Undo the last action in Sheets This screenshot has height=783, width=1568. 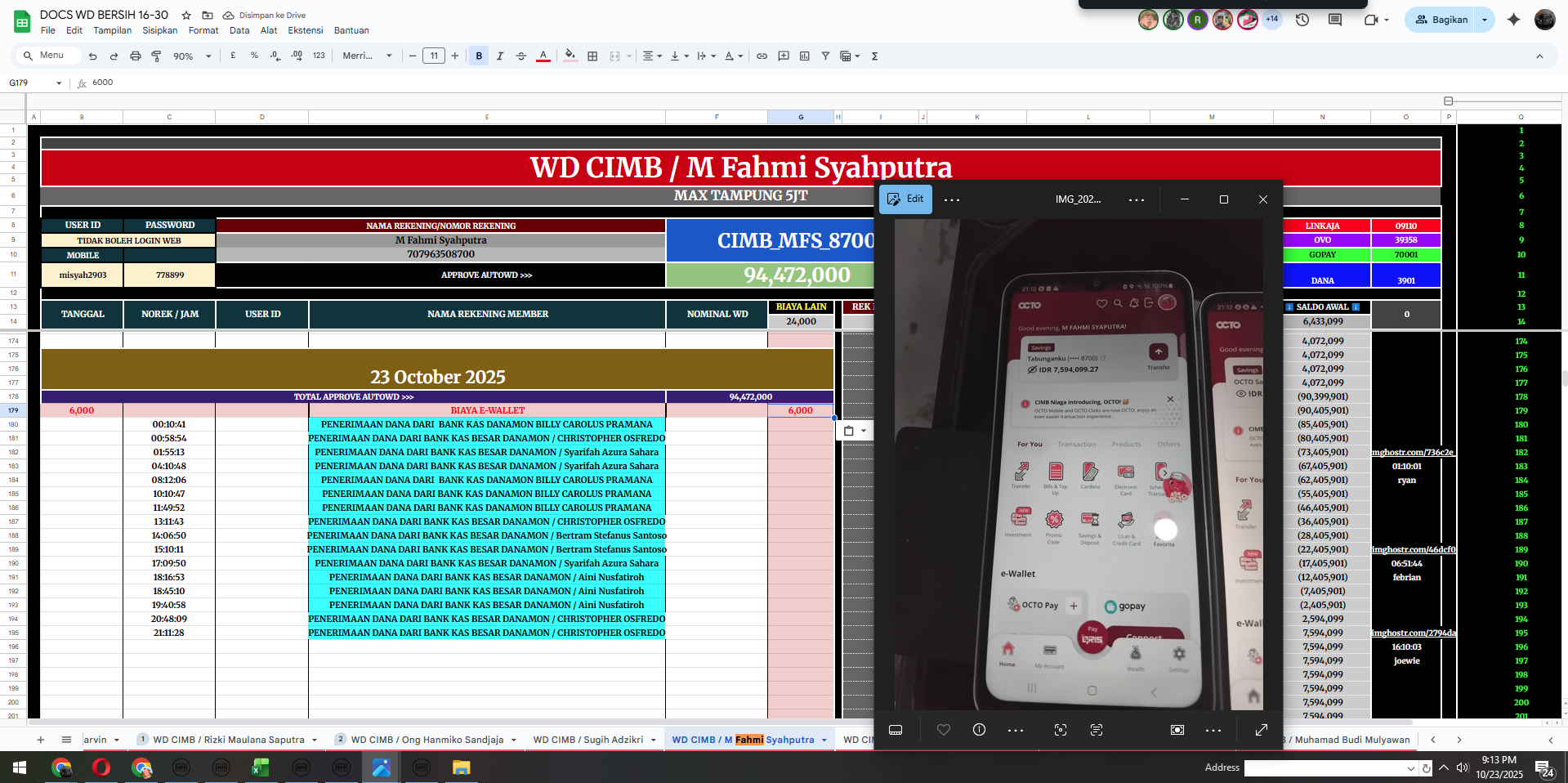pos(92,56)
